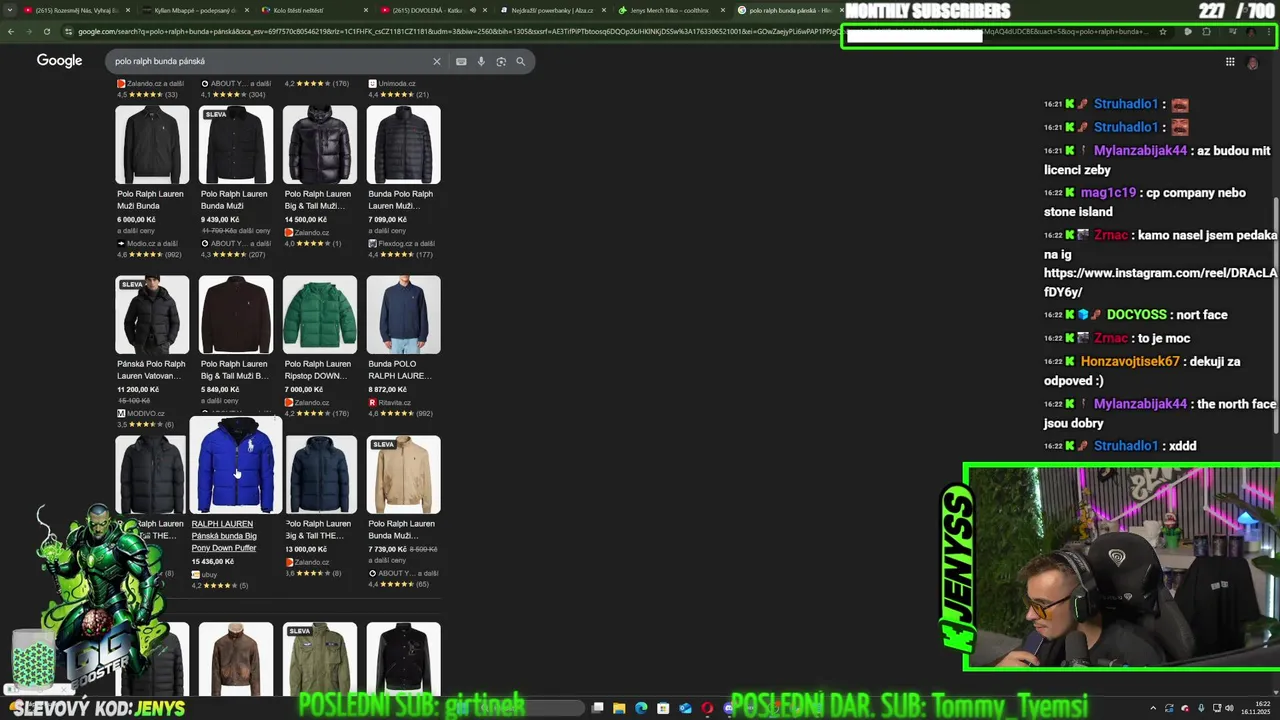The height and width of the screenshot is (720, 1280).
Task: Start voice search with the microphone icon
Action: tap(481, 61)
